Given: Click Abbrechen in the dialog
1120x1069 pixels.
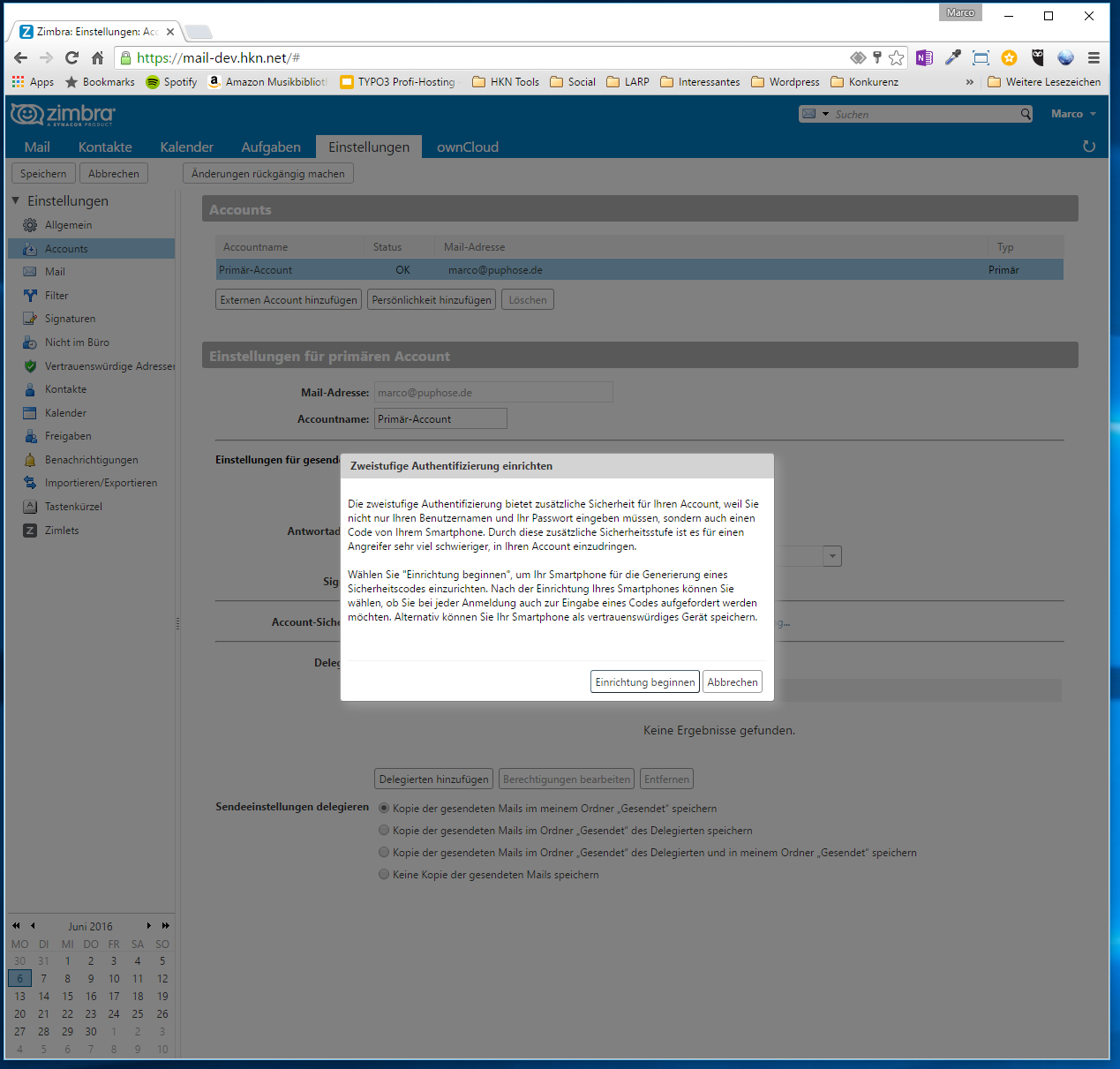Looking at the screenshot, I should click(732, 682).
